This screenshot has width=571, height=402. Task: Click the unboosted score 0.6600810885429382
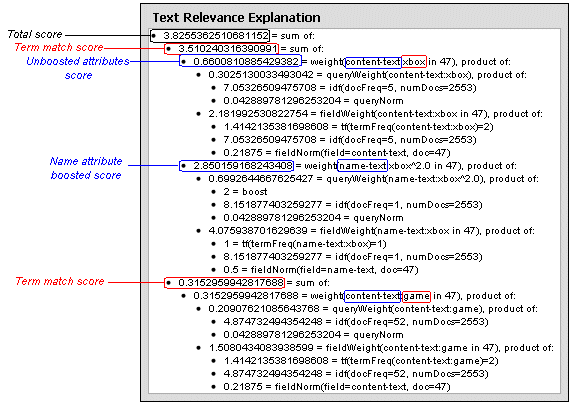(x=240, y=61)
